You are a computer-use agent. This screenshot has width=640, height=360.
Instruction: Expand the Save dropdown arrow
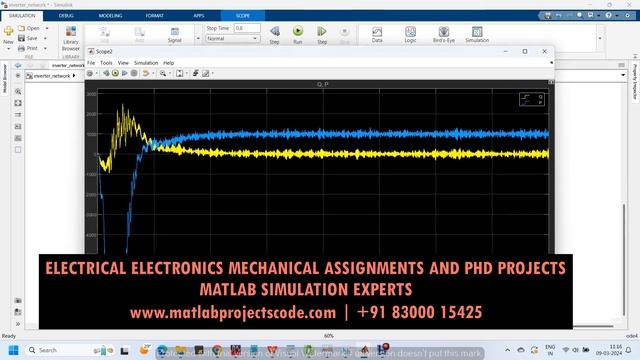tap(45, 38)
